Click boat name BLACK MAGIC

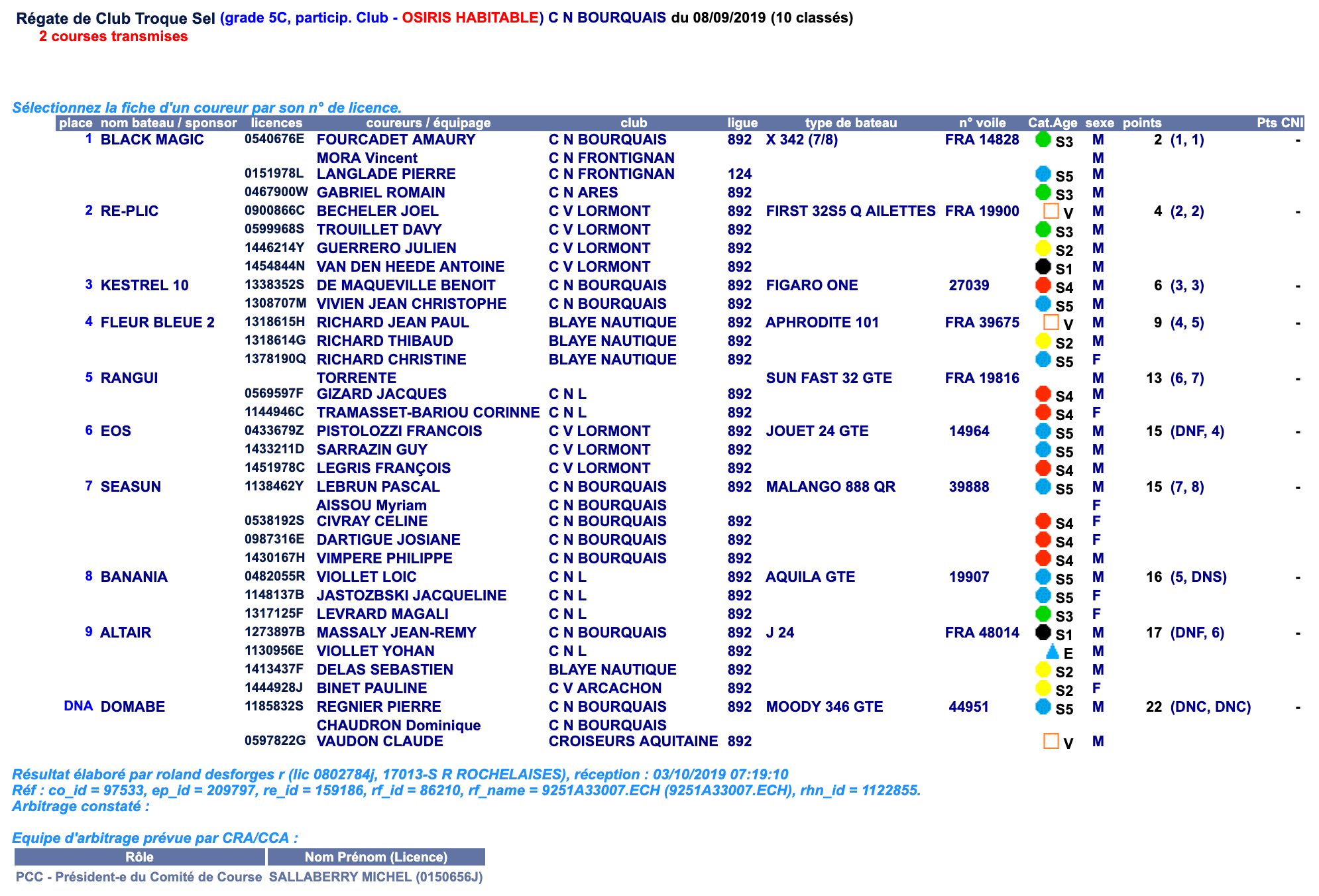pos(152,140)
